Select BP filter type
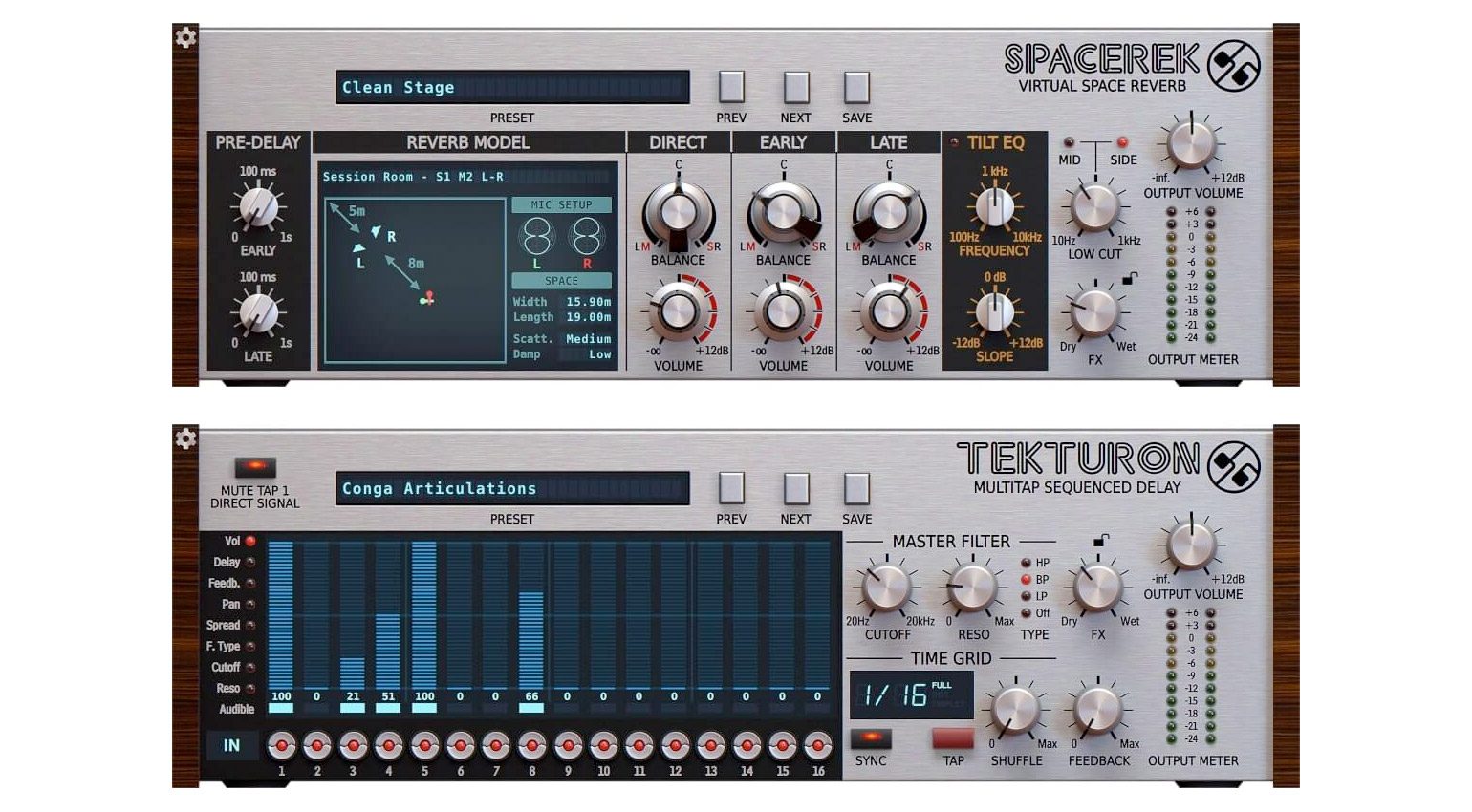Screen dimensions: 1472x812 1027,579
